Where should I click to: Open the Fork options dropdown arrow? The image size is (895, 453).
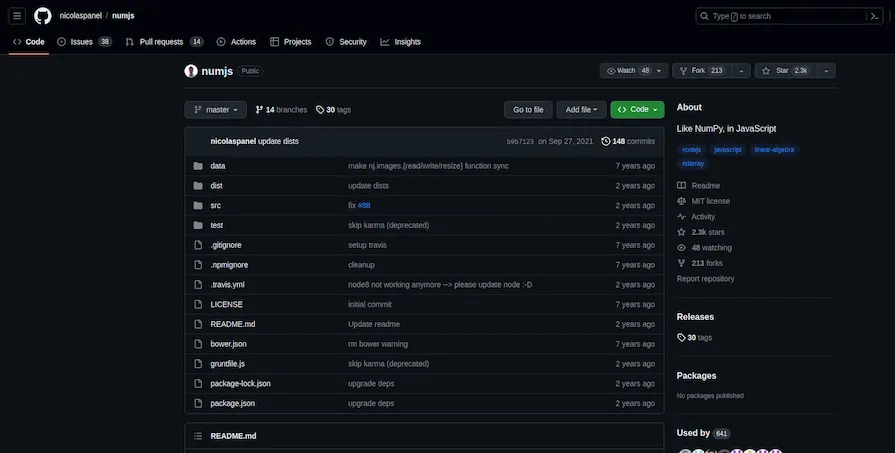click(741, 71)
